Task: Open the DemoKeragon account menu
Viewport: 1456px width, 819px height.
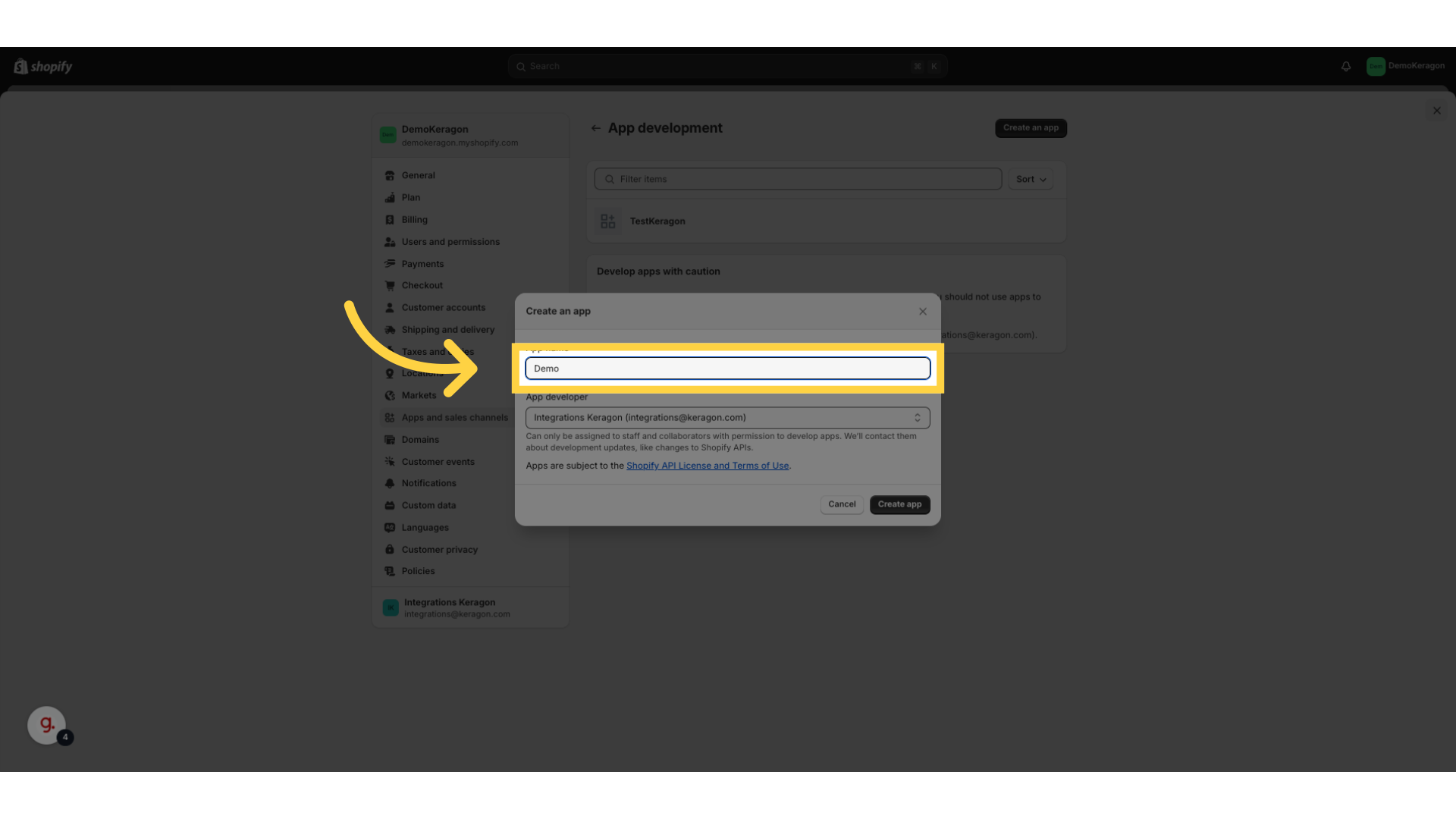Action: pos(1406,66)
